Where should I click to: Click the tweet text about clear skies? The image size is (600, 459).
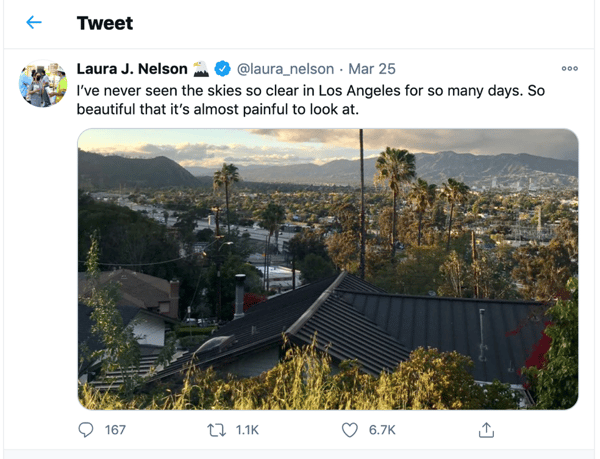(x=311, y=100)
